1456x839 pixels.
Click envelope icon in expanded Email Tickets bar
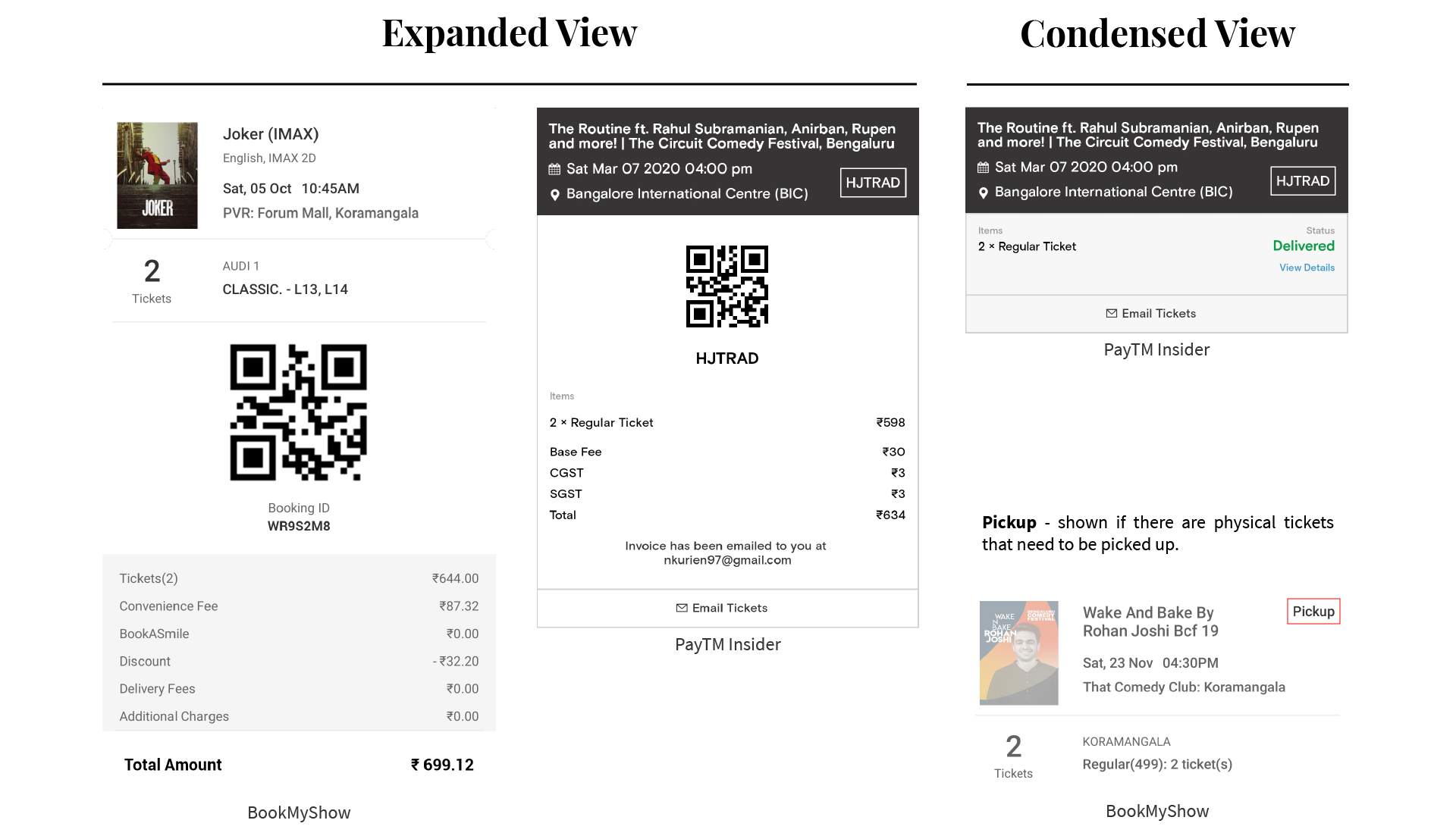click(682, 608)
